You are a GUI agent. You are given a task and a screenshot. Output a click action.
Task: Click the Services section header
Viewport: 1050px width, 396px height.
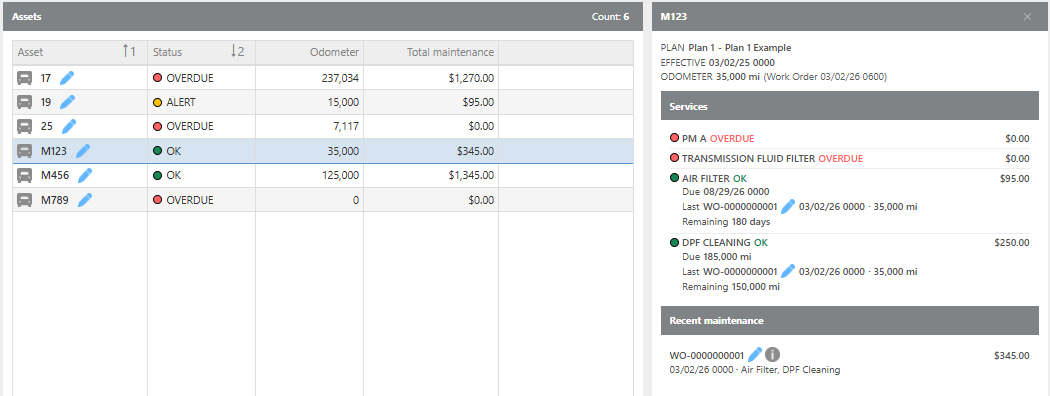coord(849,106)
